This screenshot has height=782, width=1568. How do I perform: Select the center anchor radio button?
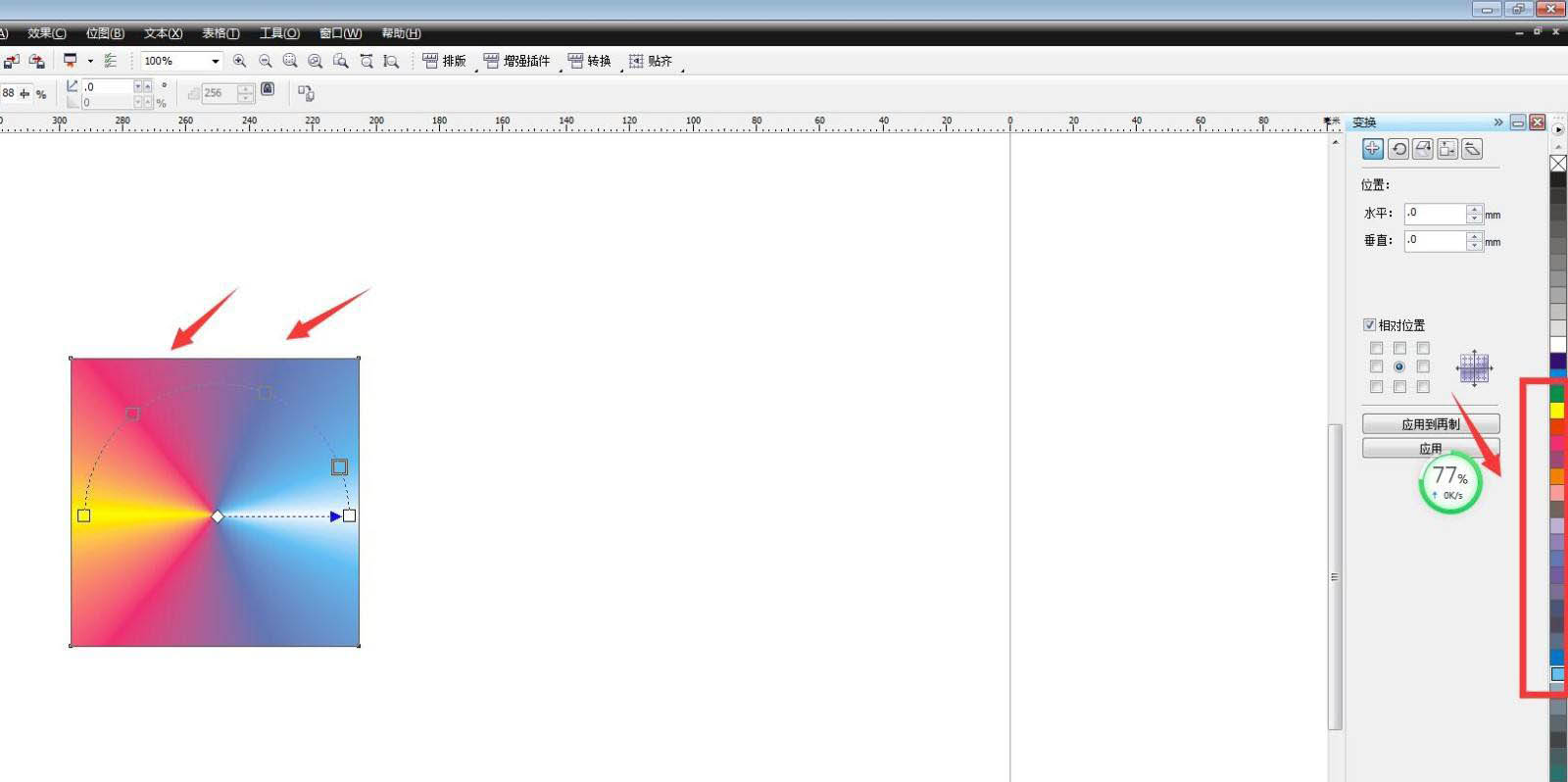[x=1399, y=367]
